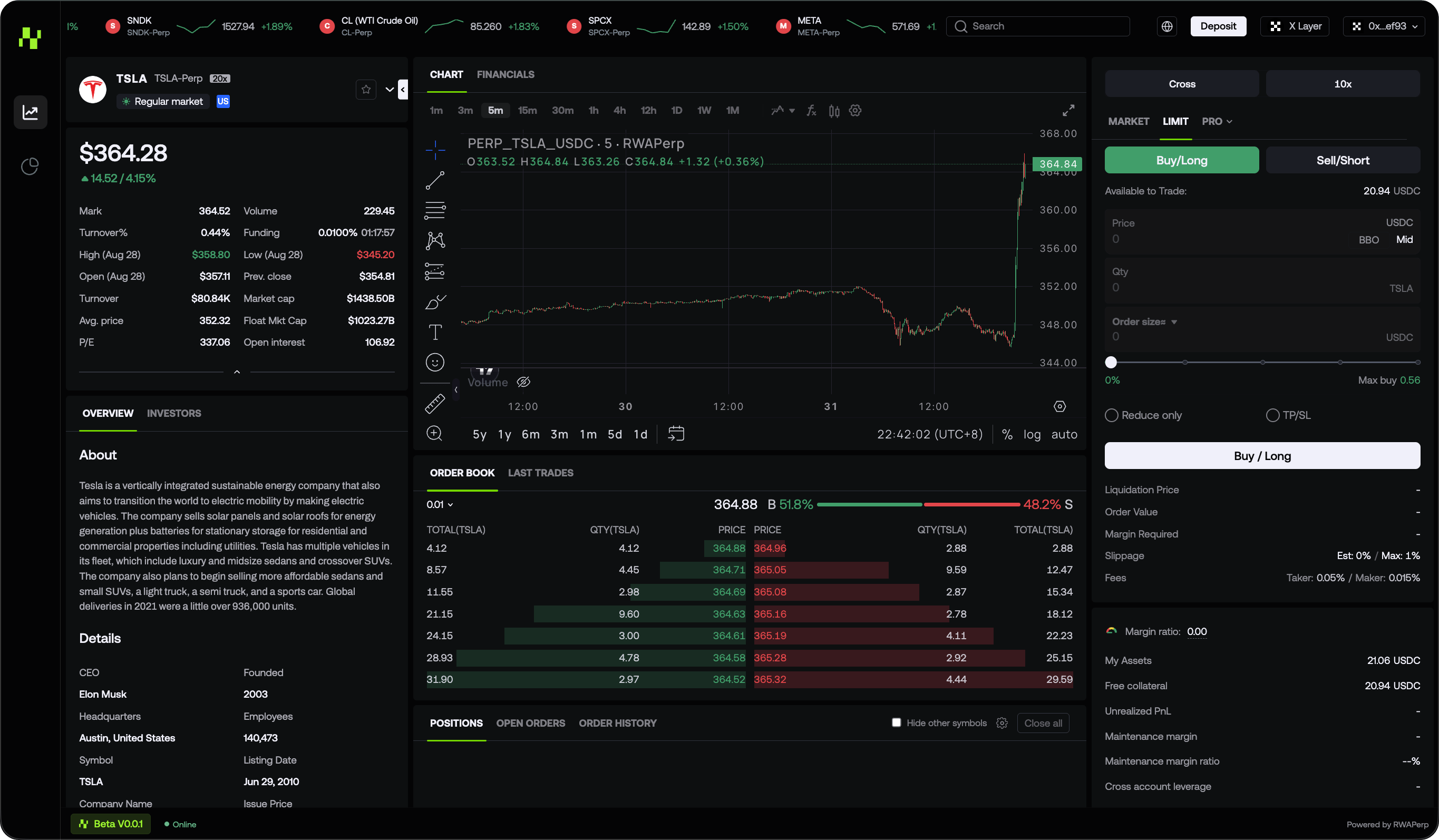Select the Sell/Short side toggle
Image resolution: width=1439 pixels, height=840 pixels.
click(1343, 160)
